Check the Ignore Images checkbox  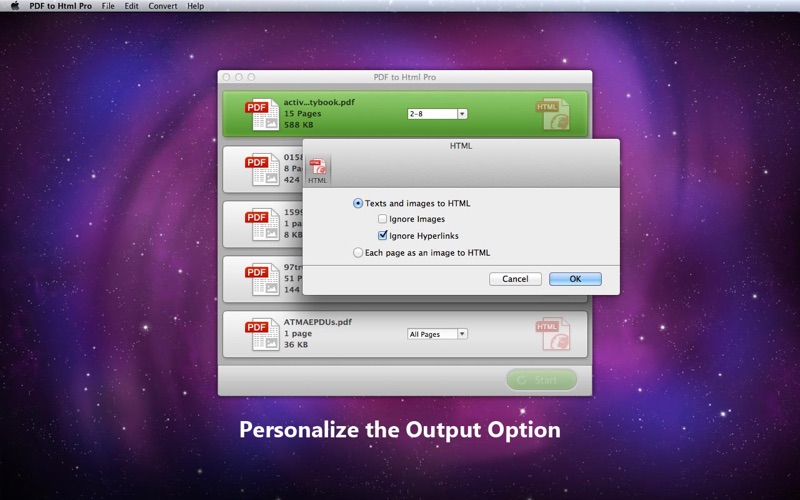click(x=382, y=219)
